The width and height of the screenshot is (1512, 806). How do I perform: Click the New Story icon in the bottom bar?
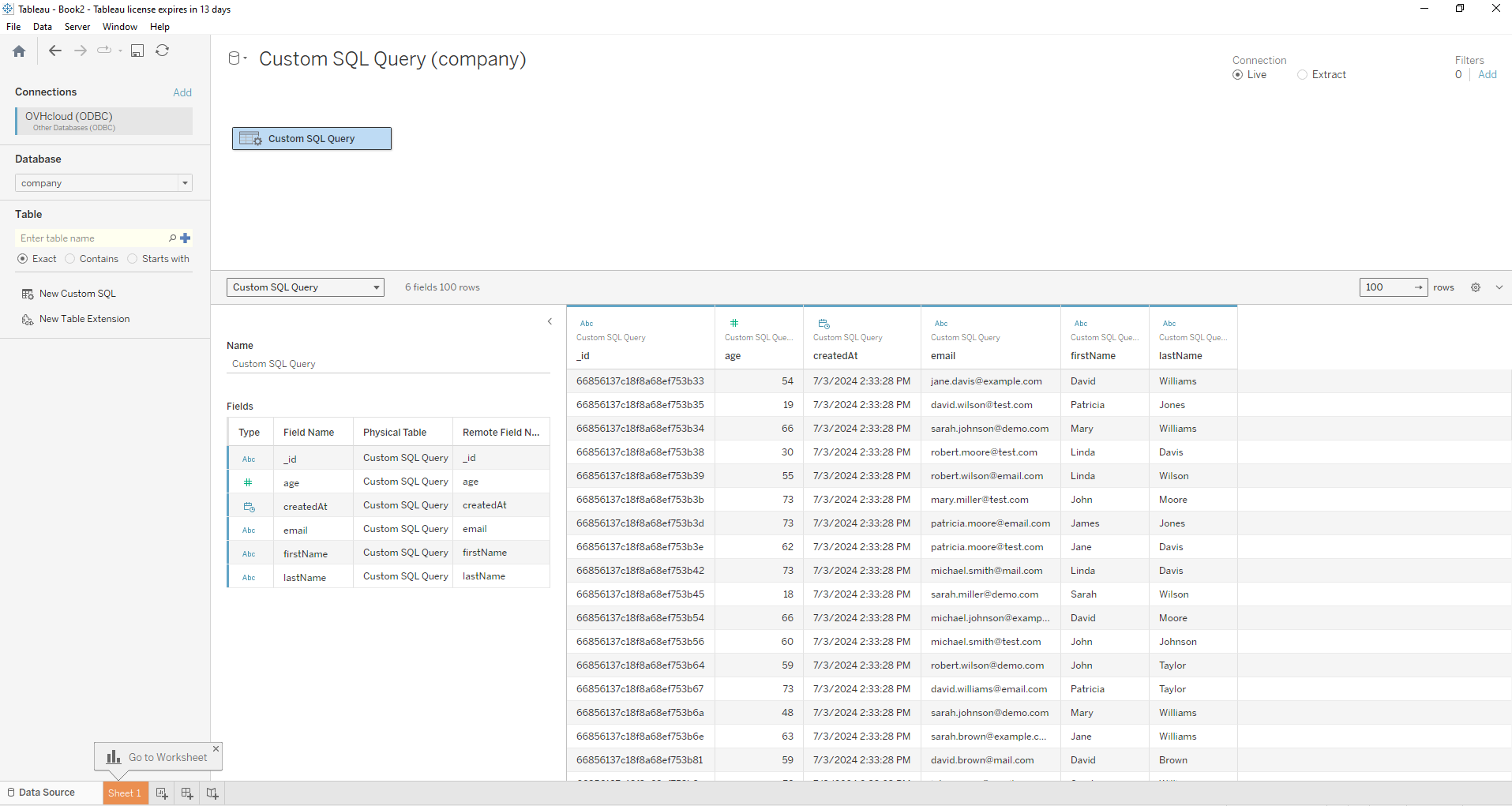[212, 793]
